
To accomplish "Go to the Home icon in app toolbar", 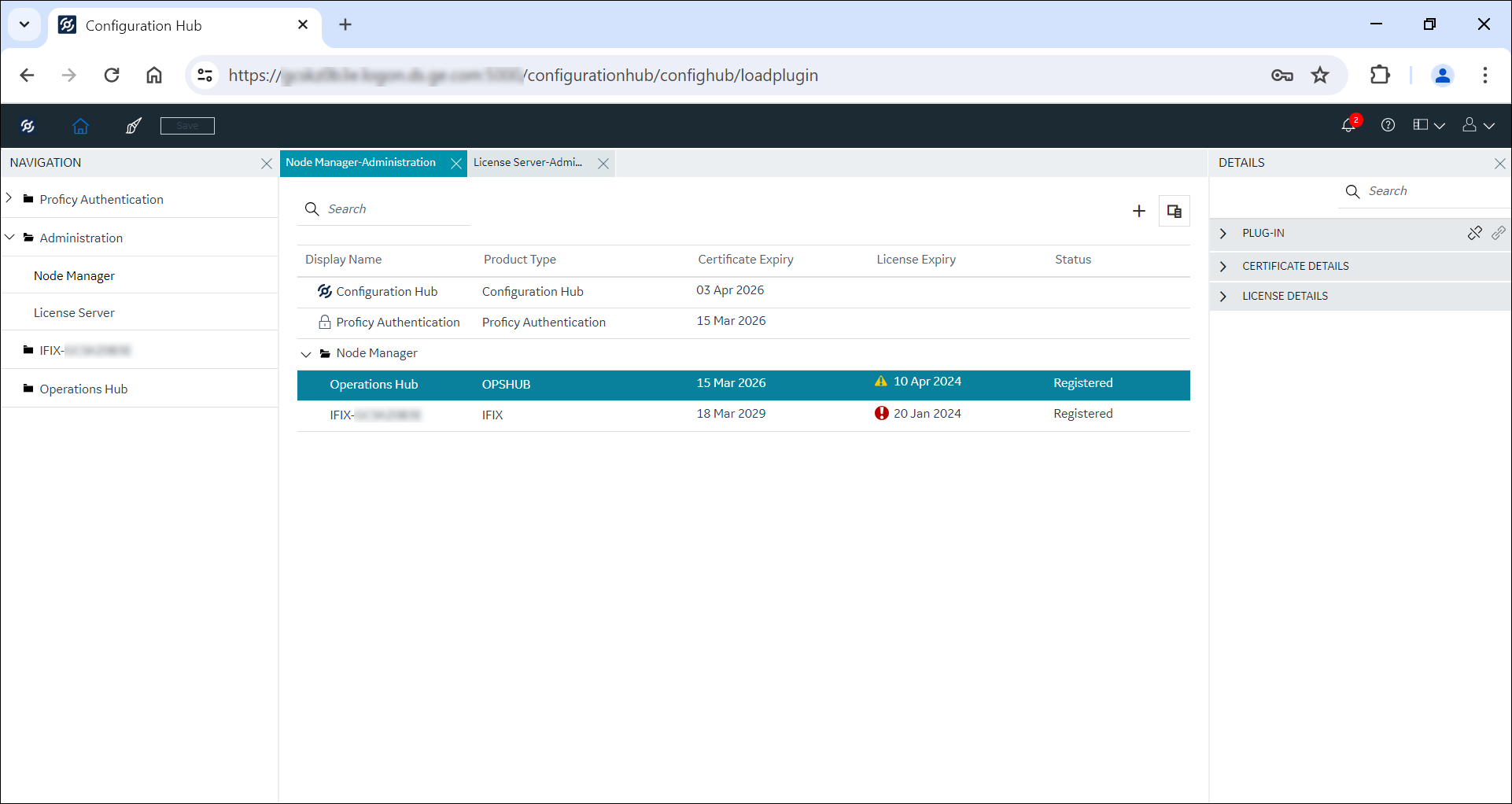I will [x=80, y=126].
